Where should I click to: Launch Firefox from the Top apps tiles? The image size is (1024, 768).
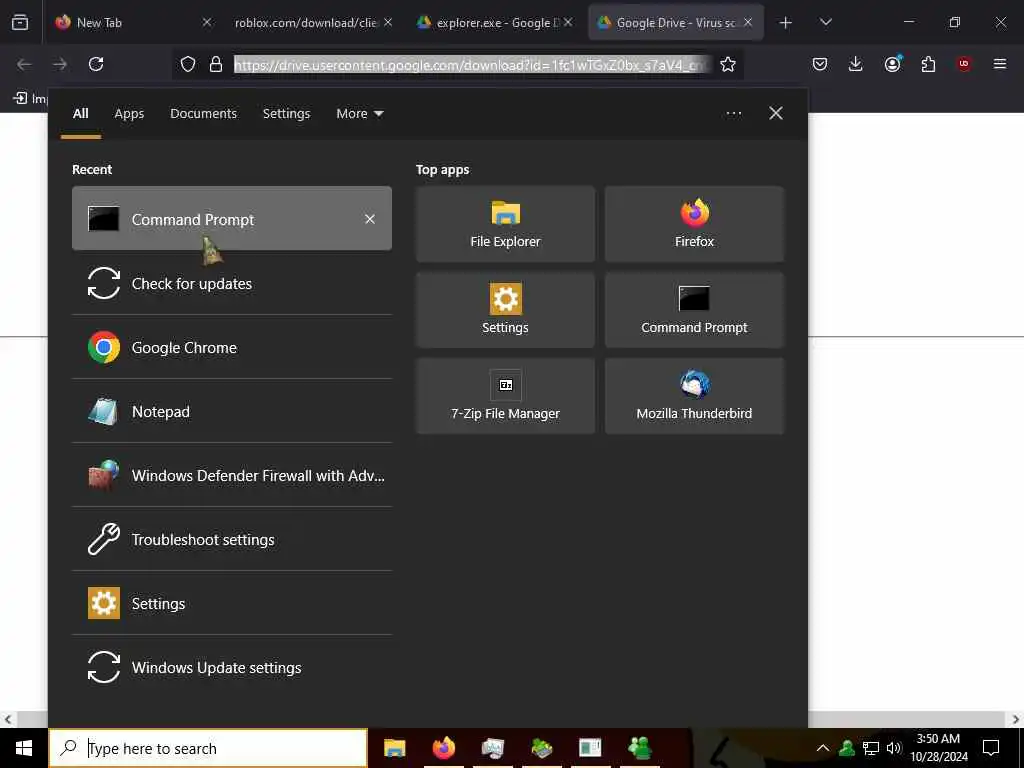point(694,224)
